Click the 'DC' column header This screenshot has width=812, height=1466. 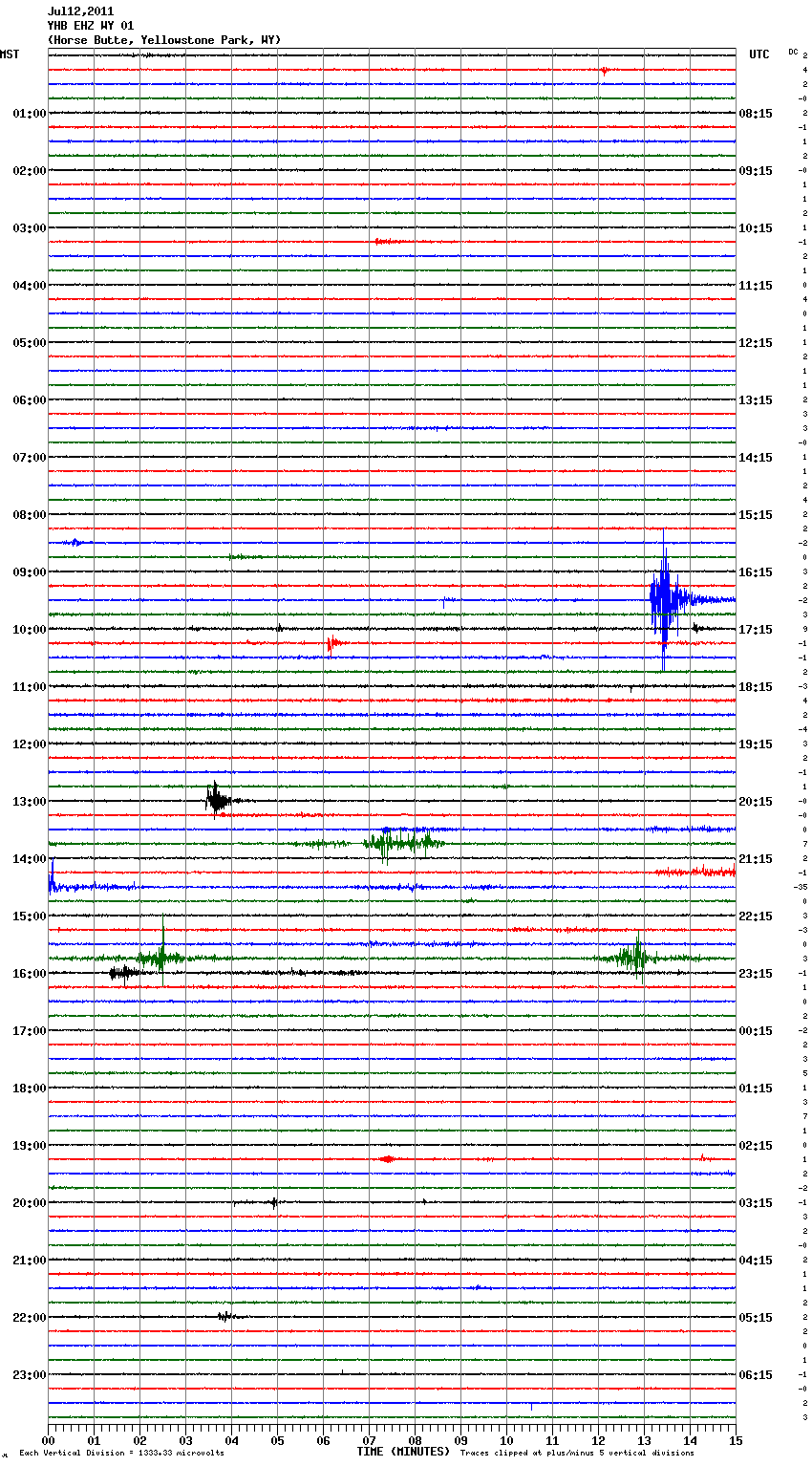coord(793,52)
